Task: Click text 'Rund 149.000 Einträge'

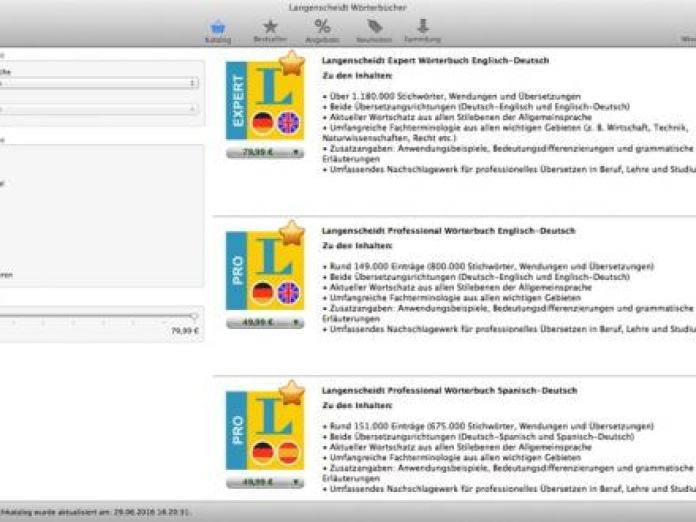Action: coord(377,266)
